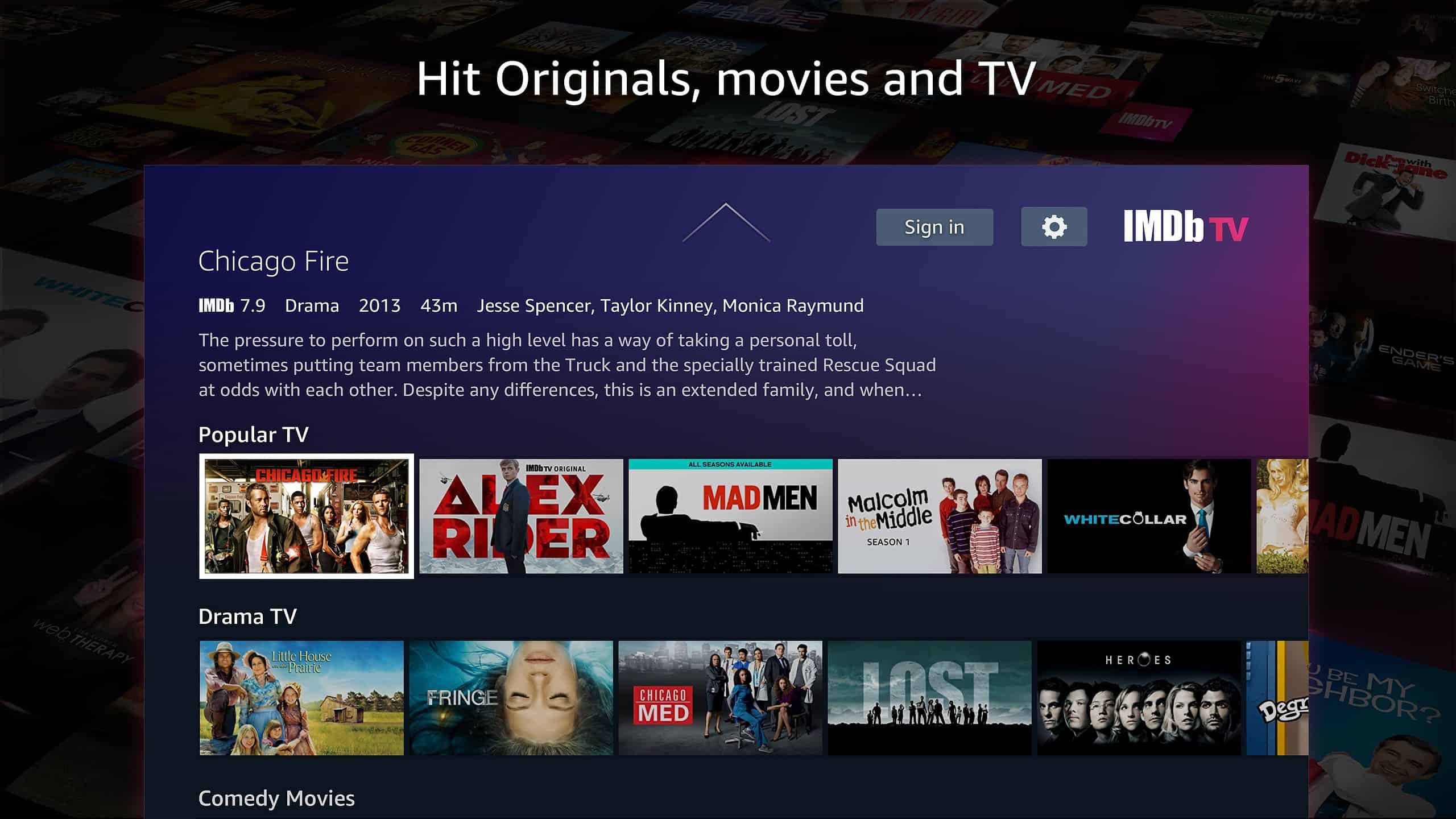This screenshot has width=1456, height=819.
Task: Select the Fringe thumbnail in Drama TV
Action: (x=510, y=697)
